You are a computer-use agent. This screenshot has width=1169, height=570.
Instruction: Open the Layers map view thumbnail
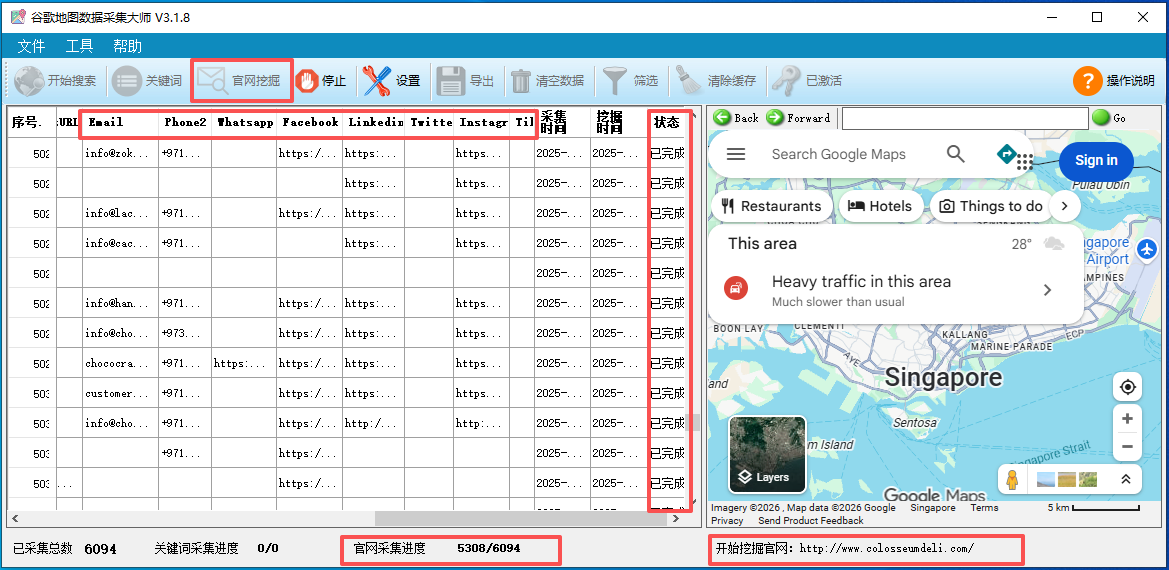click(767, 455)
